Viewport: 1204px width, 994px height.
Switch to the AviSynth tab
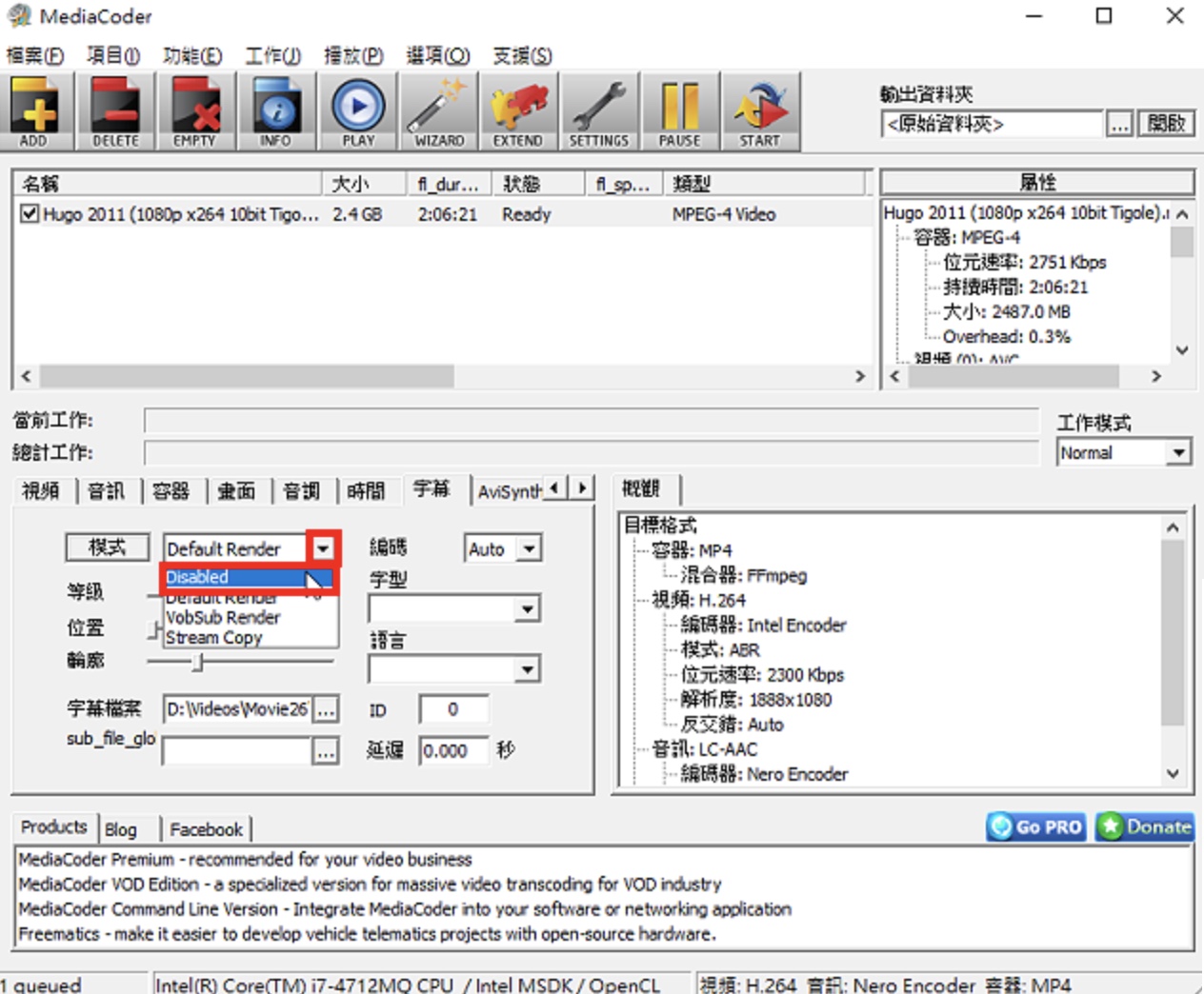[x=509, y=491]
